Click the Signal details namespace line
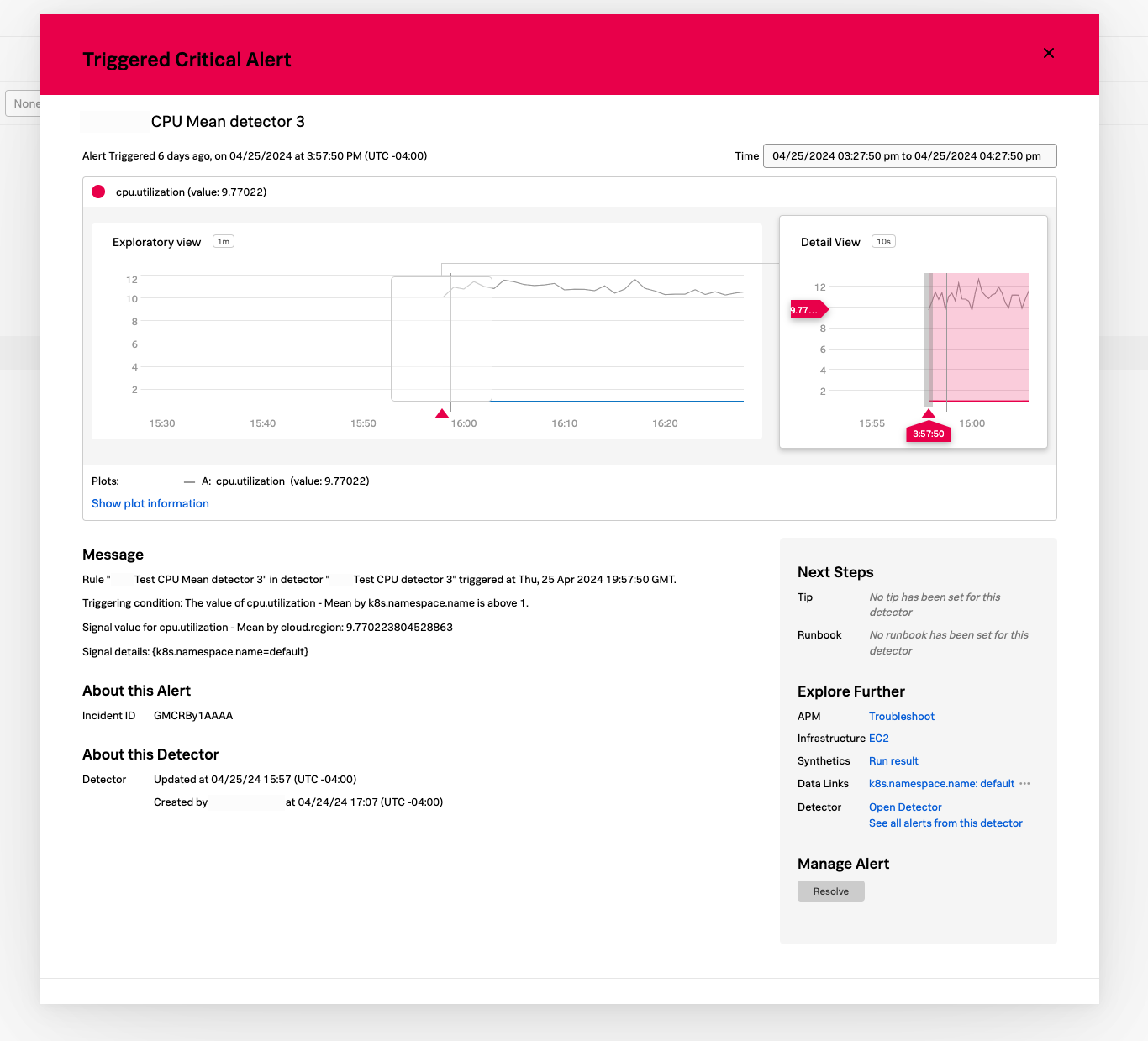The image size is (1148, 1041). (x=195, y=652)
